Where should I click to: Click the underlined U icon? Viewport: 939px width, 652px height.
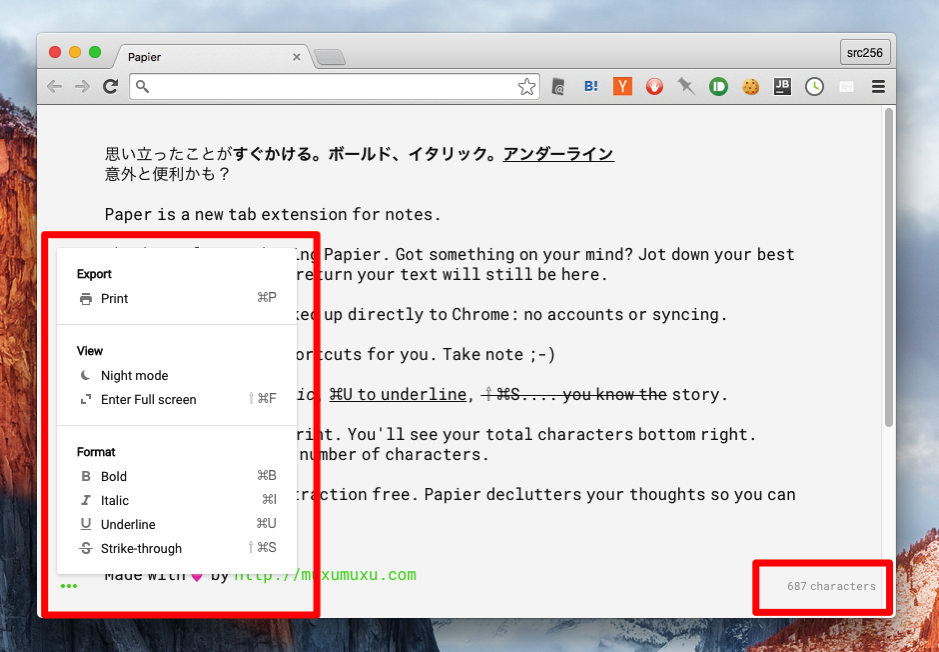pos(86,524)
